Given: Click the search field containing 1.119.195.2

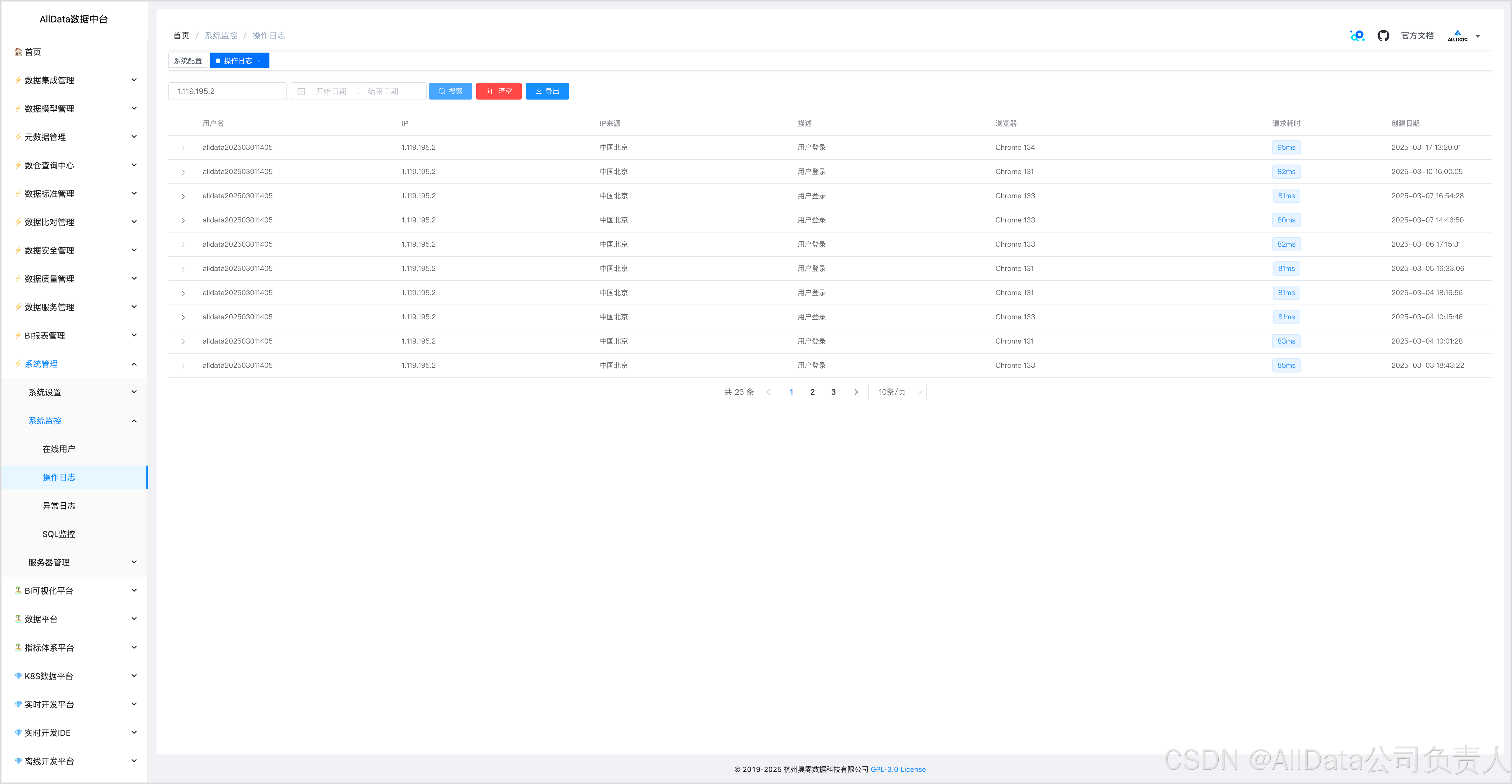Looking at the screenshot, I should coord(227,92).
